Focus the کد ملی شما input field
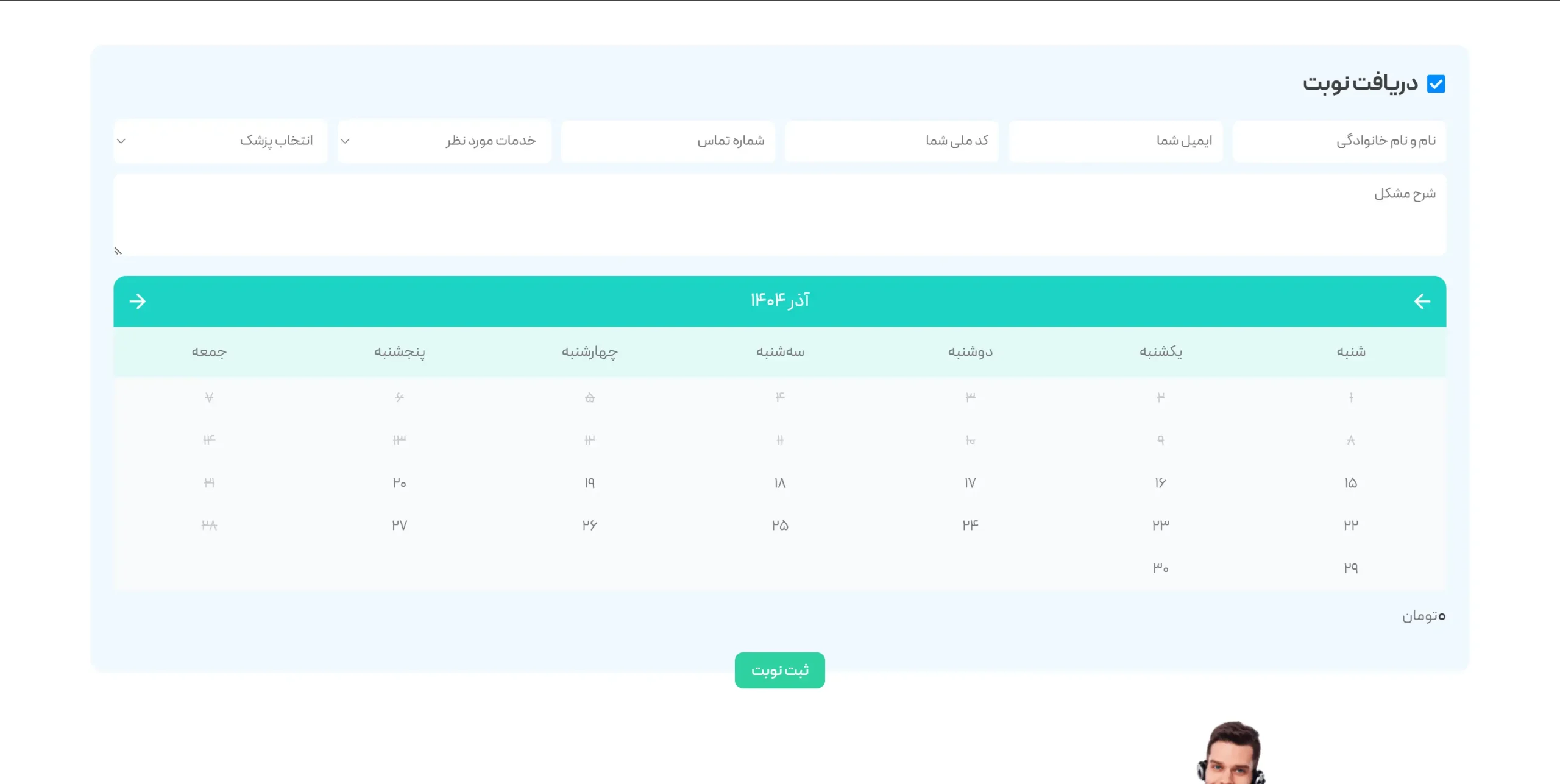This screenshot has width=1560, height=784. (892, 141)
